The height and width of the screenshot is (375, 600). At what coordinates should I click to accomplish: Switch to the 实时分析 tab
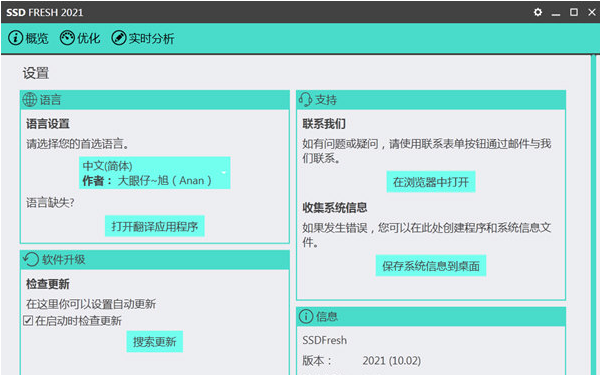[x=143, y=38]
